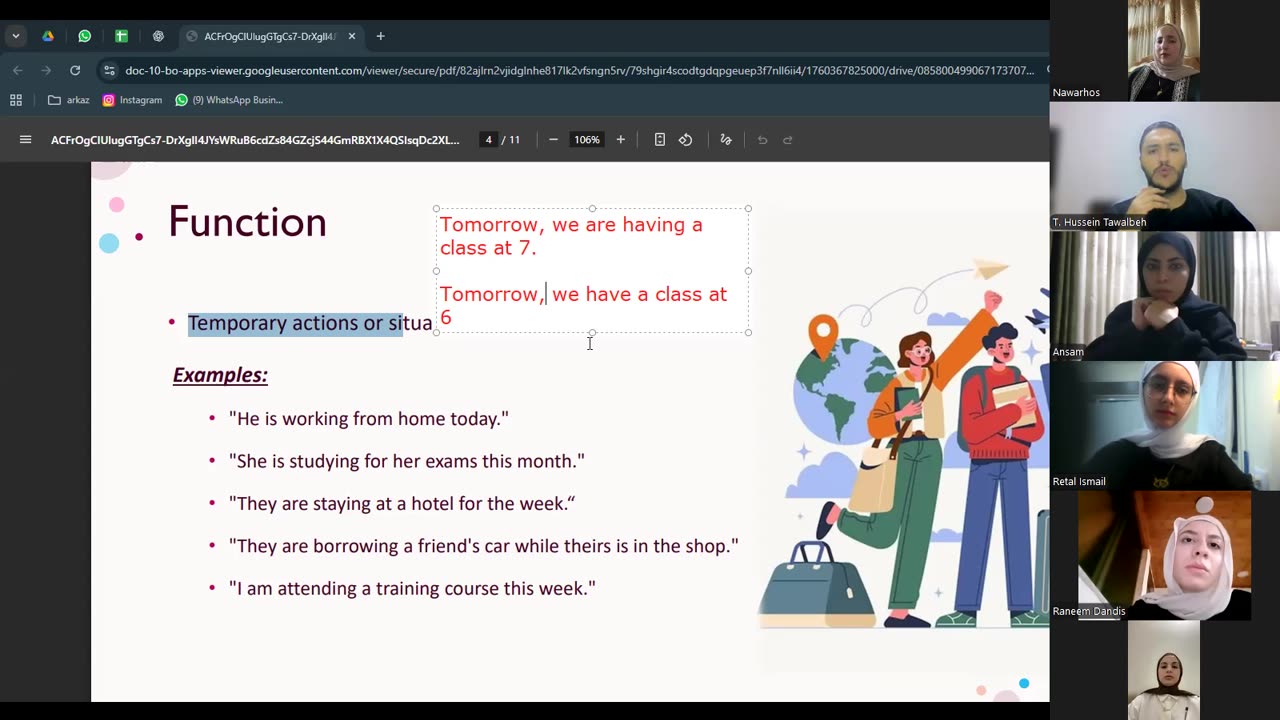Screen dimensions: 1280x720
Task: Select the Nawarhos participant video
Action: (x=1164, y=50)
